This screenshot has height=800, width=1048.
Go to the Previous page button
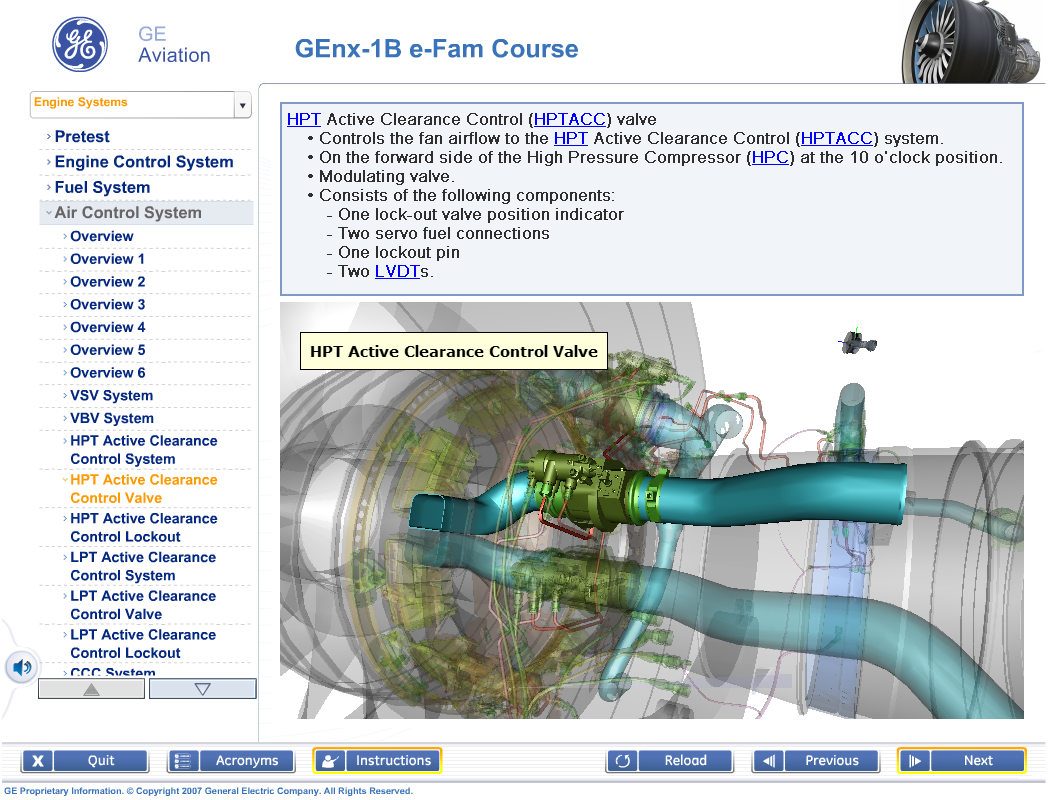pyautogui.click(x=831, y=761)
